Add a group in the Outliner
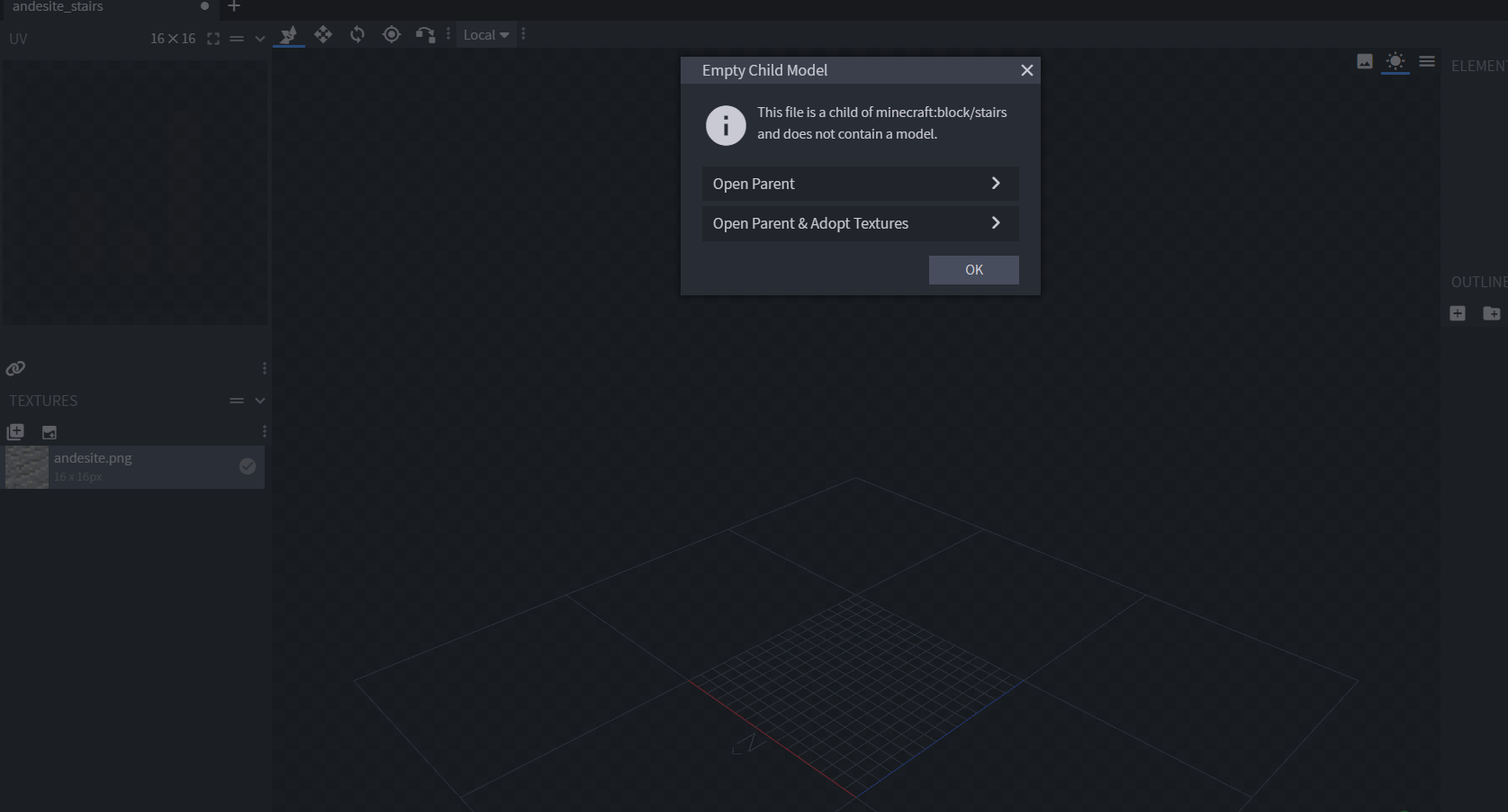 (x=1492, y=313)
